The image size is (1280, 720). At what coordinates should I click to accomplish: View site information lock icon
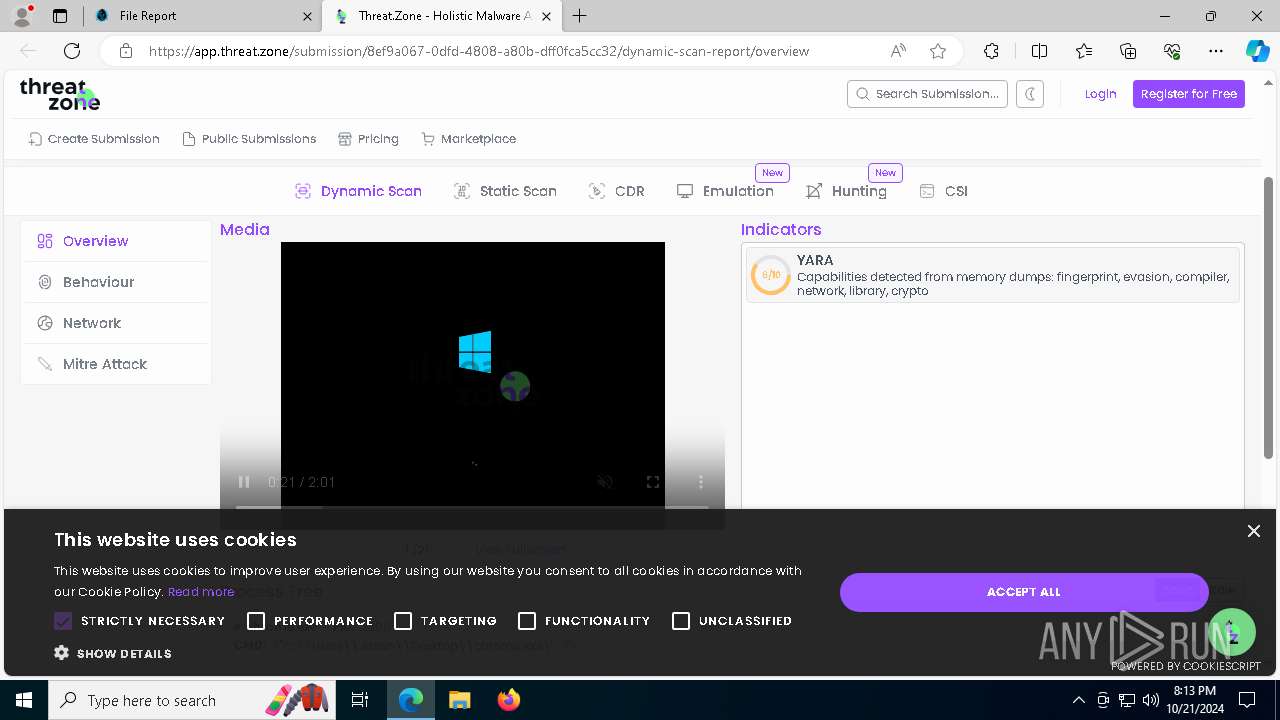pos(126,51)
